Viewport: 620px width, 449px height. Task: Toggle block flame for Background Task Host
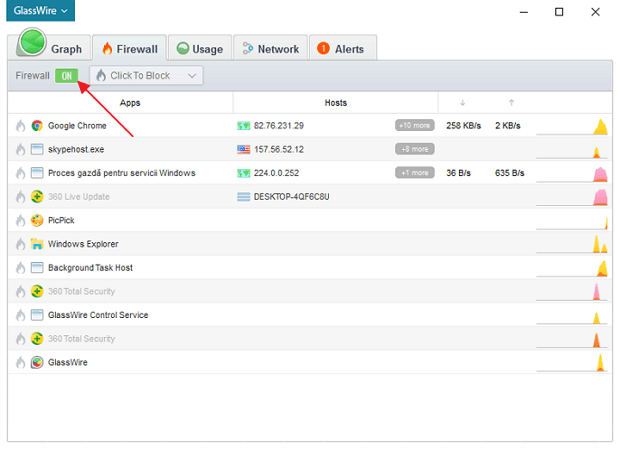click(x=21, y=268)
